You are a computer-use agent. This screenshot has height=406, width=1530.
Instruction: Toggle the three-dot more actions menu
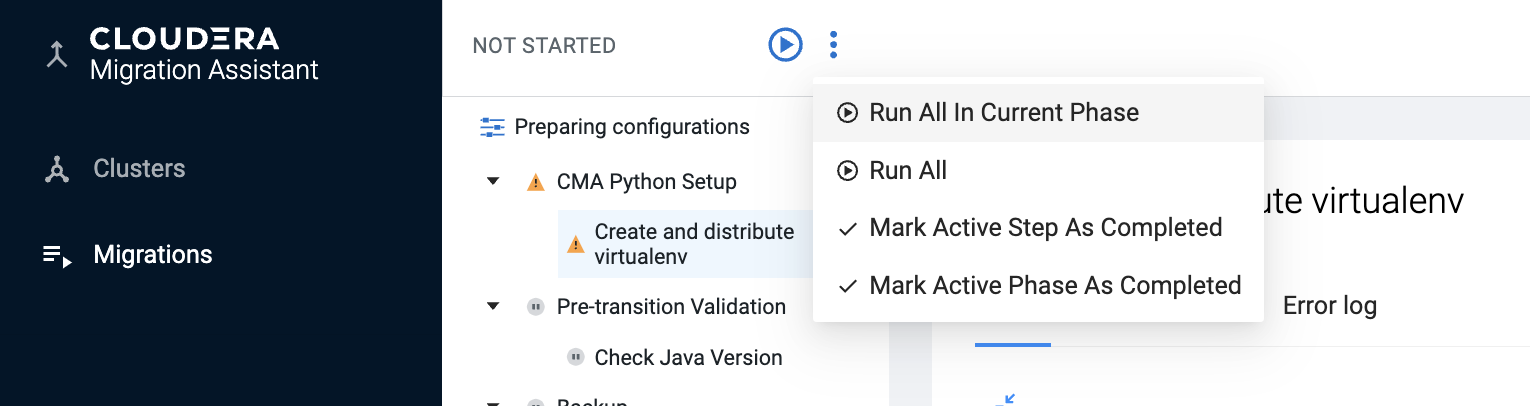[834, 45]
